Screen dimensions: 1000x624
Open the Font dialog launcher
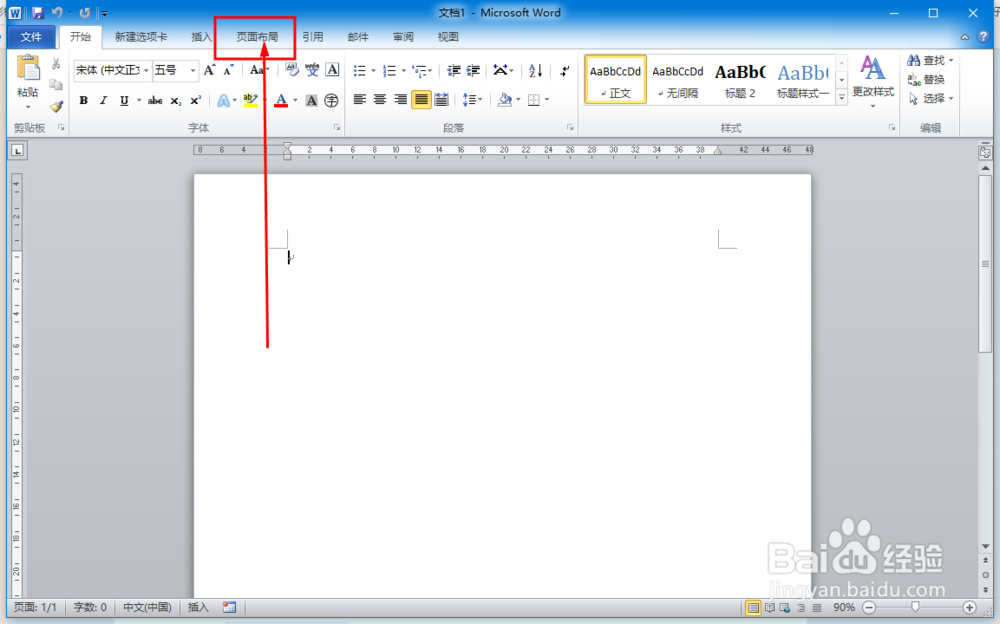(x=337, y=128)
